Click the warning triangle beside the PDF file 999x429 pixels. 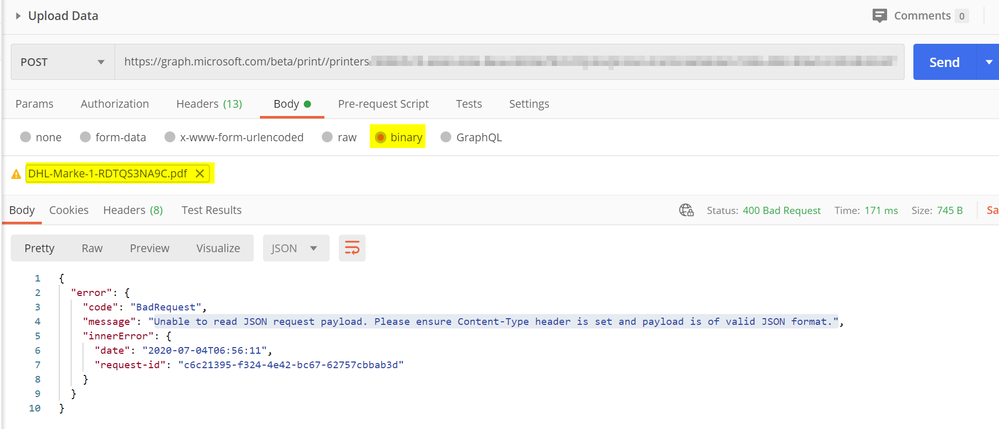click(x=17, y=174)
